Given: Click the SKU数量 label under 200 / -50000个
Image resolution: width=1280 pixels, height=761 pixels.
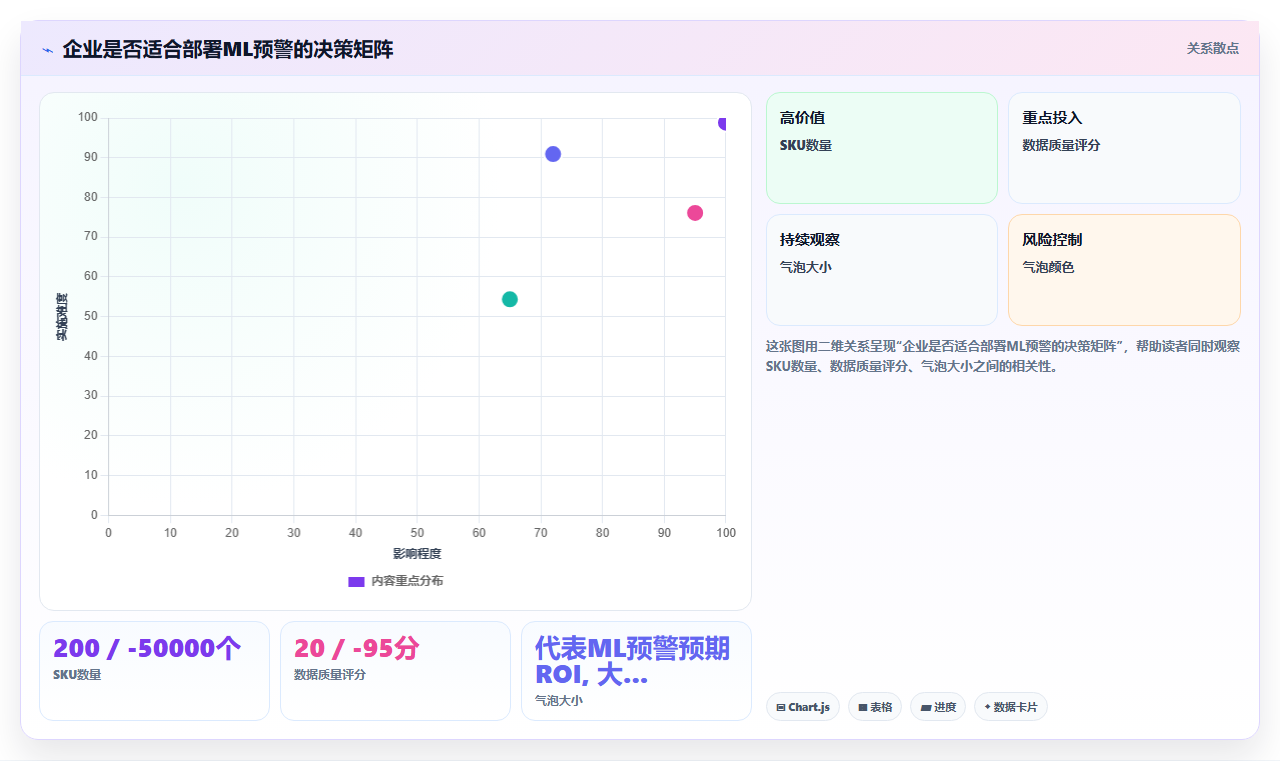Looking at the screenshot, I should (x=77, y=675).
